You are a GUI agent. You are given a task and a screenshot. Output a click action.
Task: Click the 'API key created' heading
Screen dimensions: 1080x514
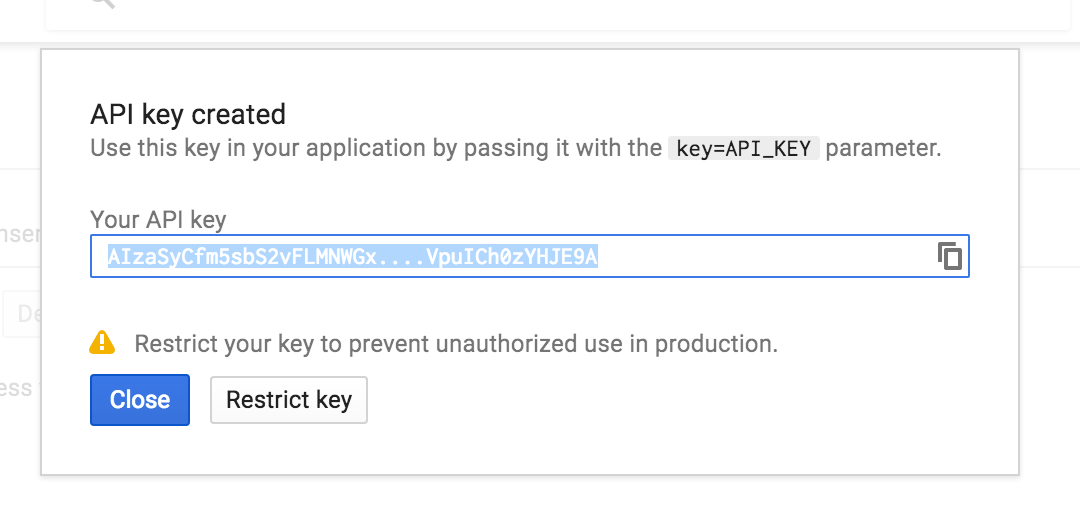click(x=188, y=114)
